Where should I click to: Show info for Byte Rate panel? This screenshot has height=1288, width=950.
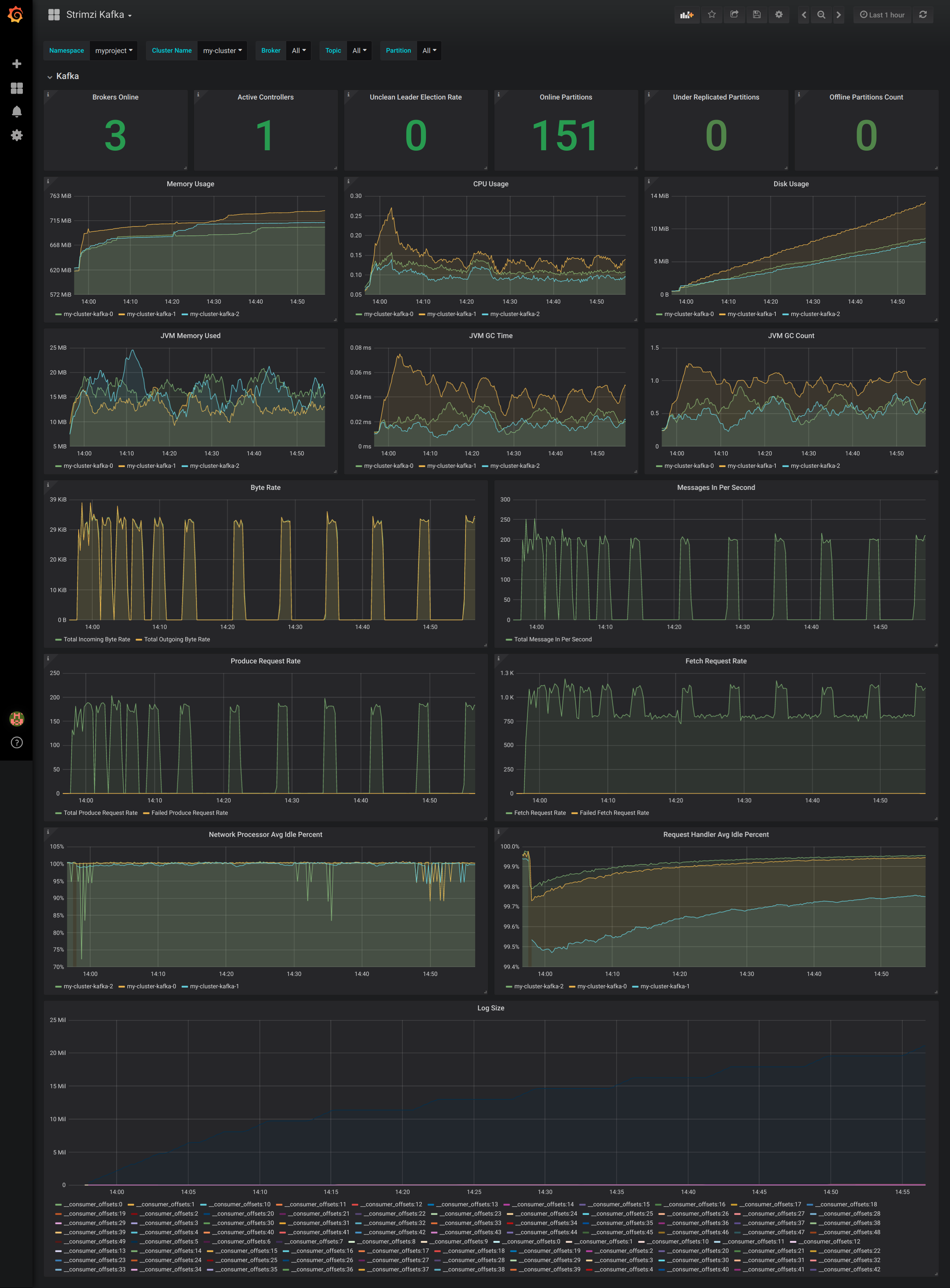tap(48, 485)
